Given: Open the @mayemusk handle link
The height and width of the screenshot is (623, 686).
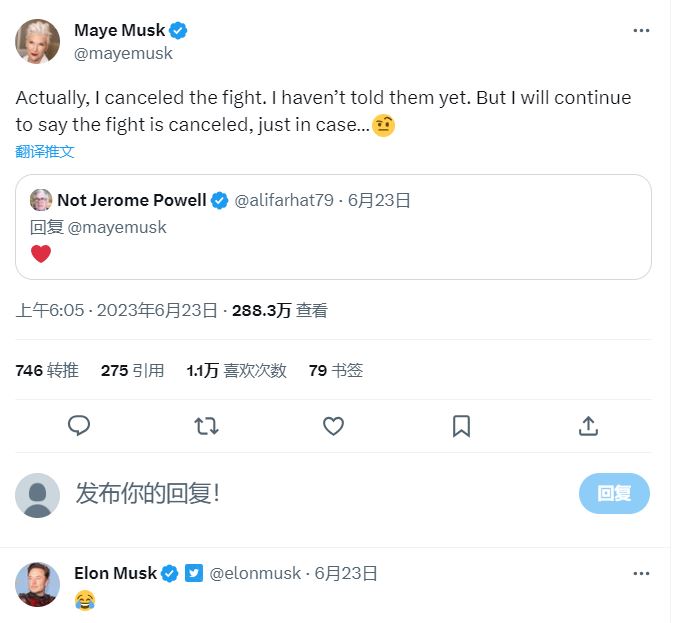Looking at the screenshot, I should click(123, 54).
